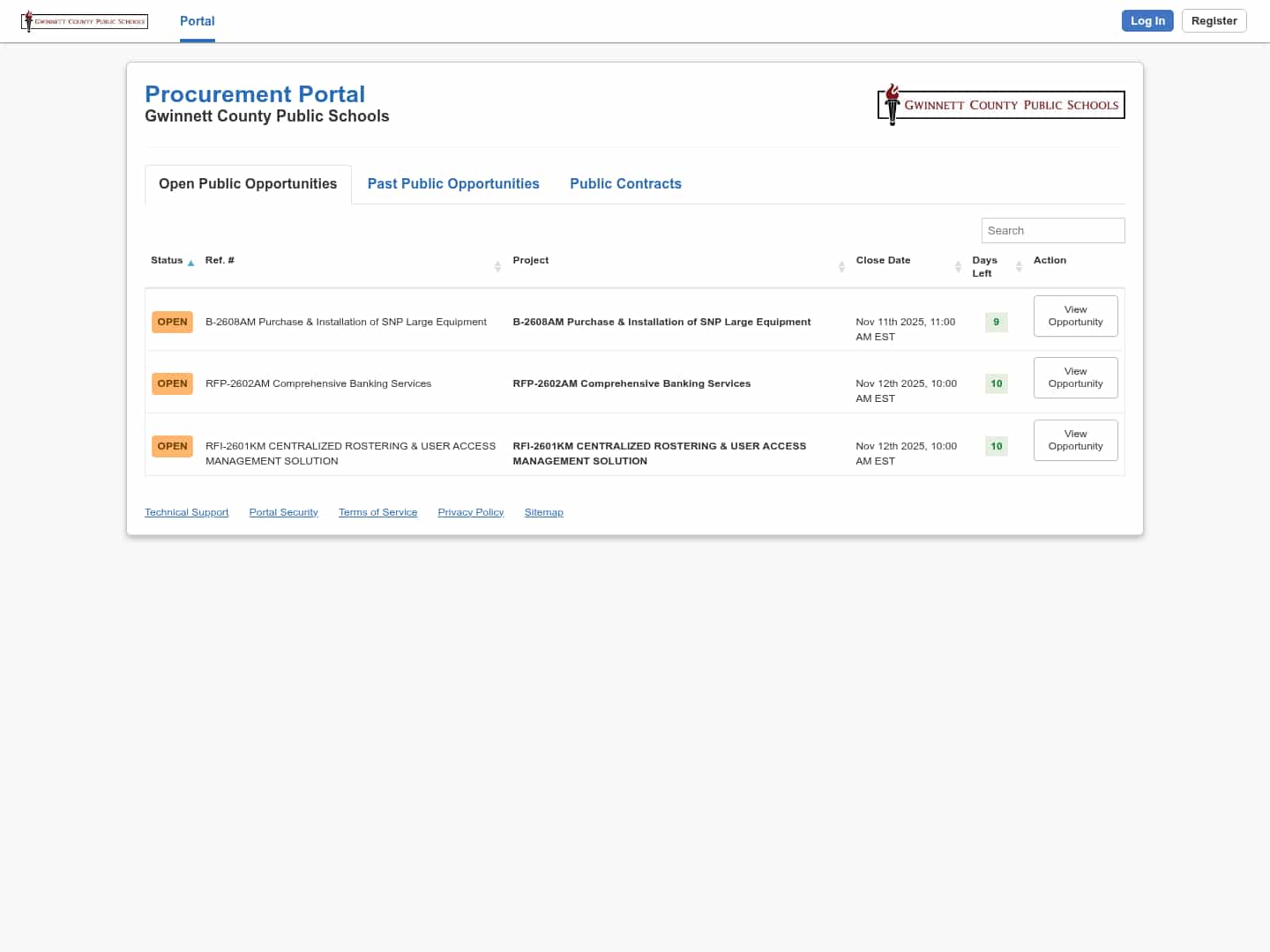View Opportunity for SNP Large Equipment
This screenshot has width=1270, height=952.
coord(1075,316)
